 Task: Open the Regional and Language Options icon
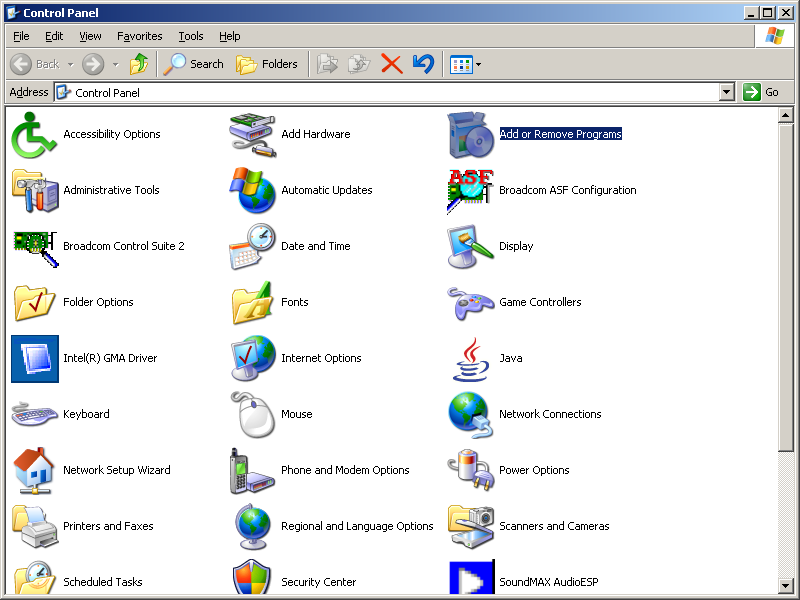[253, 527]
